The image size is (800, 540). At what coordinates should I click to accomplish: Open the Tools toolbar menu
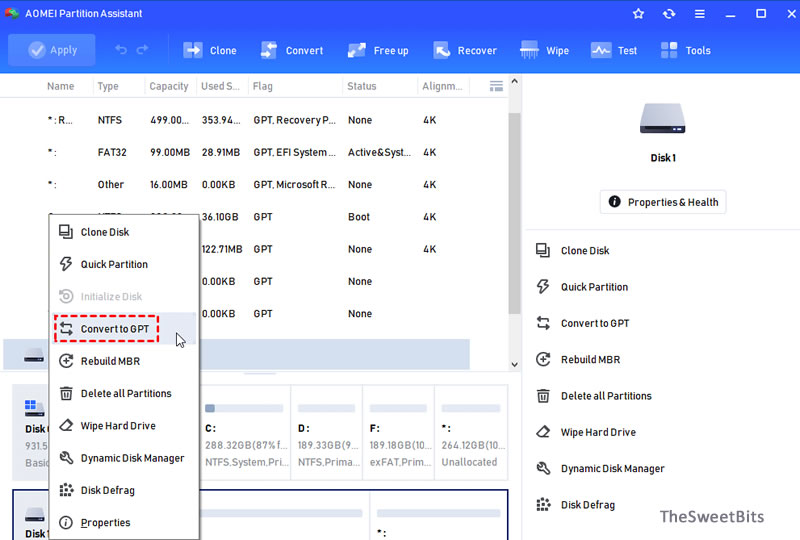(x=685, y=51)
